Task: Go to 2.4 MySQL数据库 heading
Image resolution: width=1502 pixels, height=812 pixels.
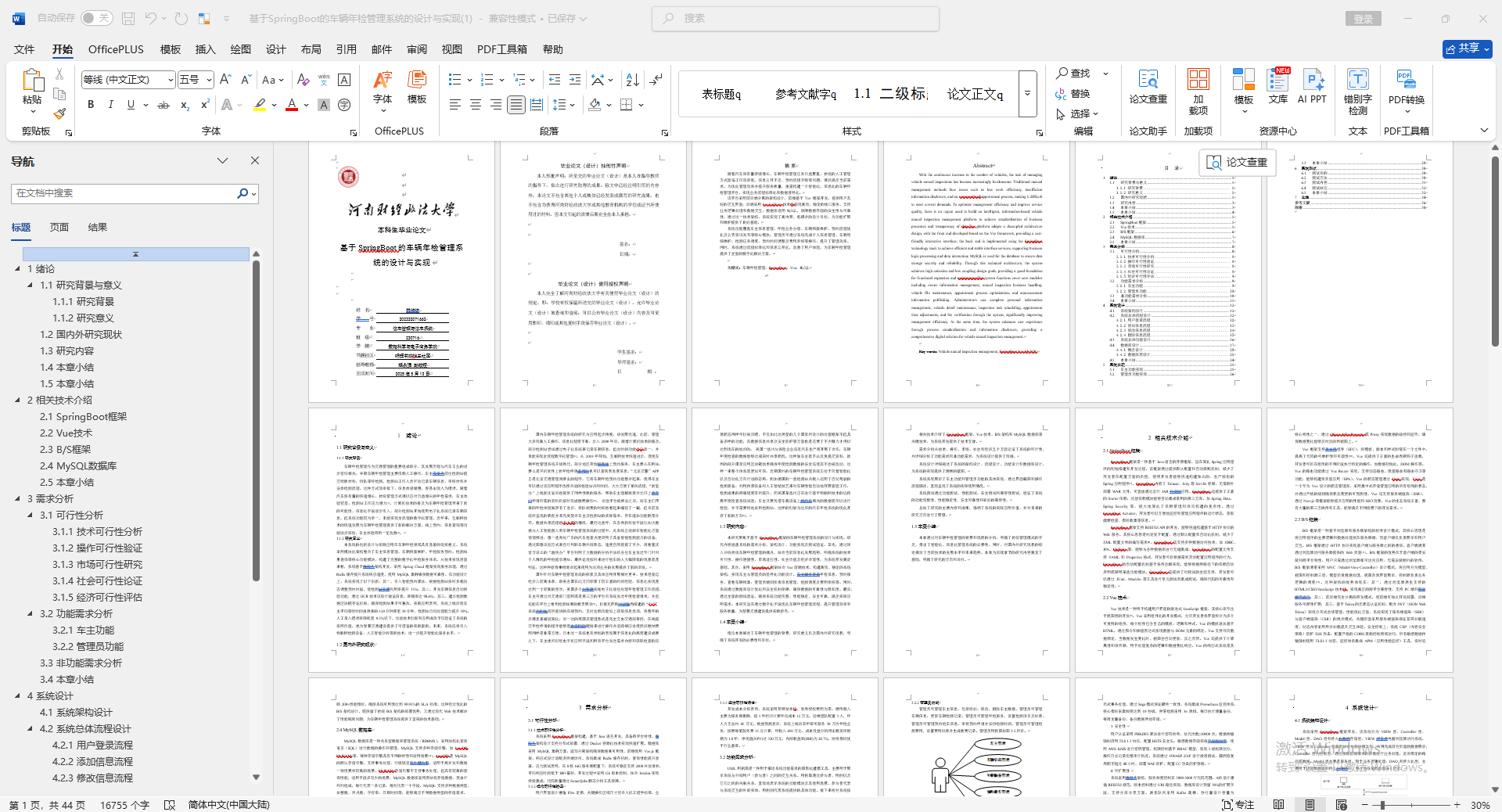Action: [x=78, y=465]
